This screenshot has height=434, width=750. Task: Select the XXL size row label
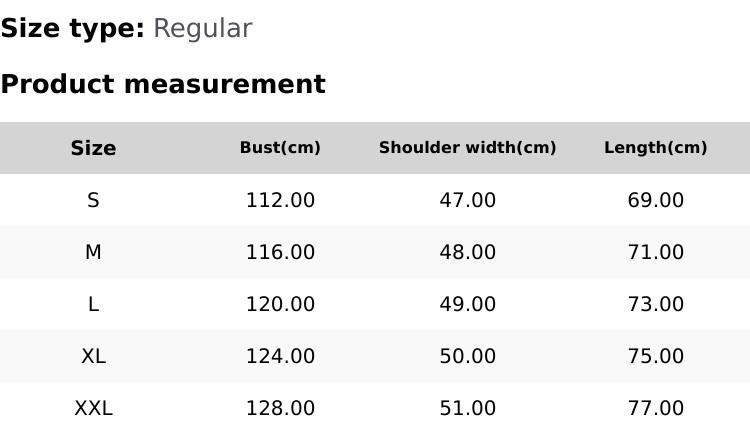tap(93, 408)
